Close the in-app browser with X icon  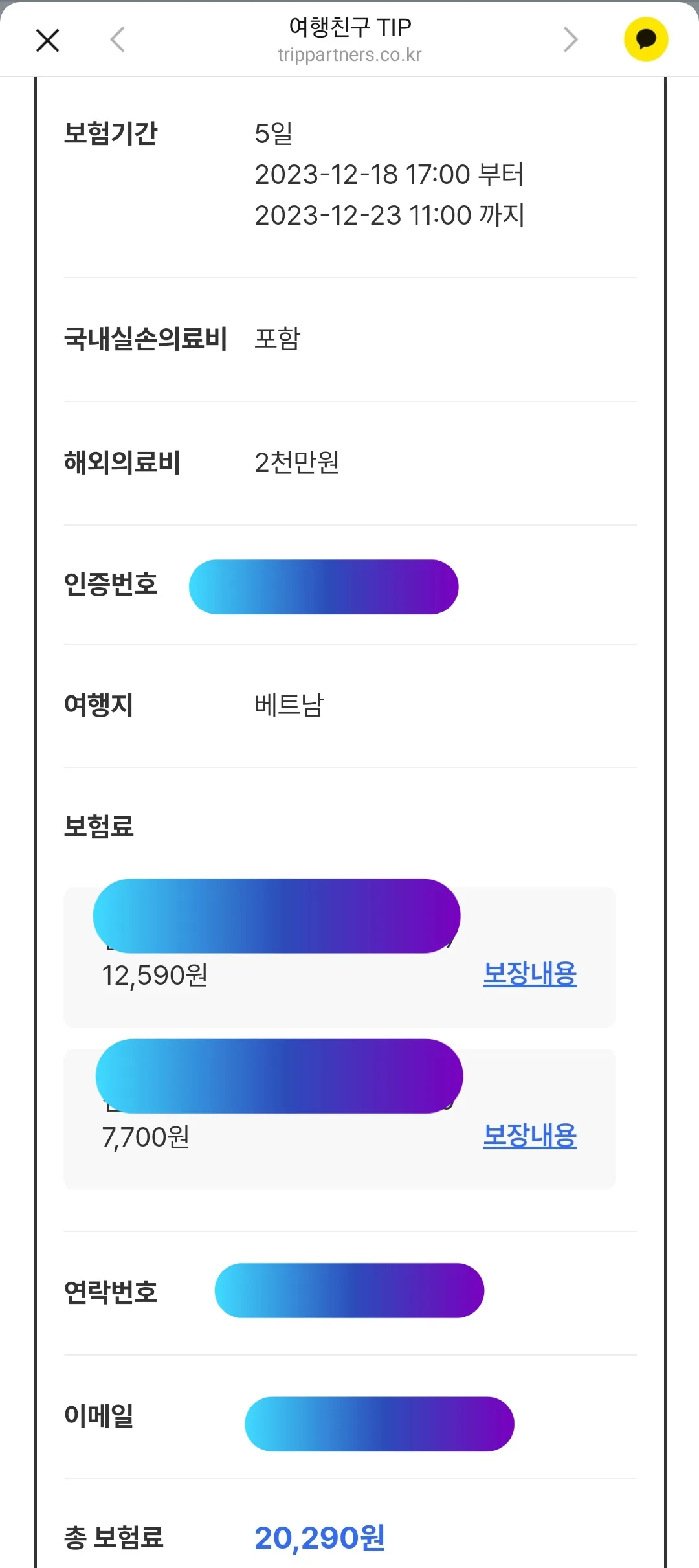47,40
